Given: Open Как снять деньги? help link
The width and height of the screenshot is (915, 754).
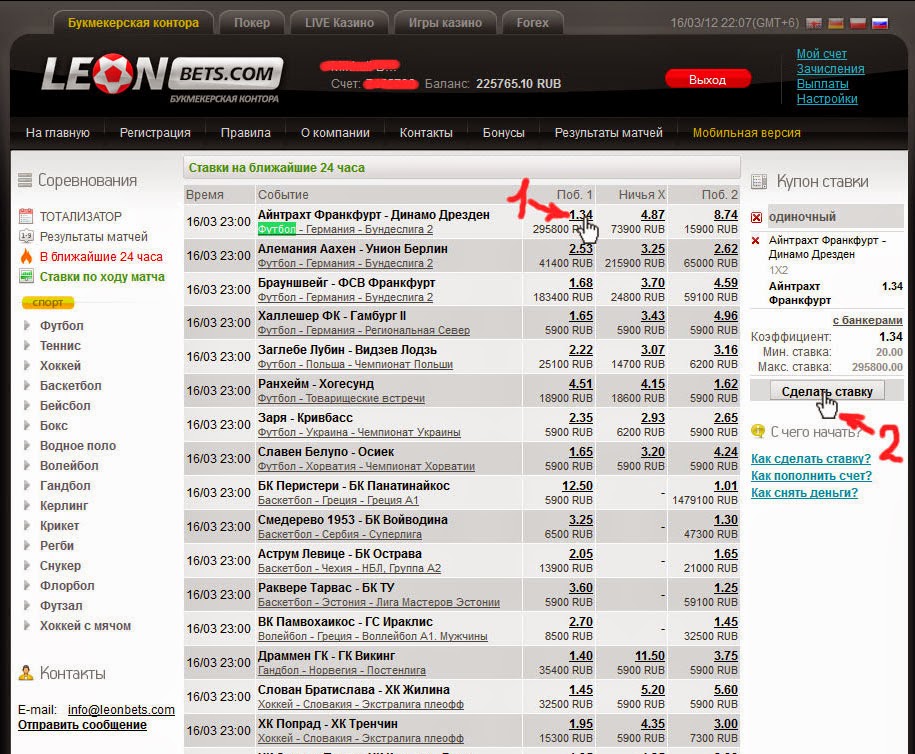Looking at the screenshot, I should [x=804, y=493].
